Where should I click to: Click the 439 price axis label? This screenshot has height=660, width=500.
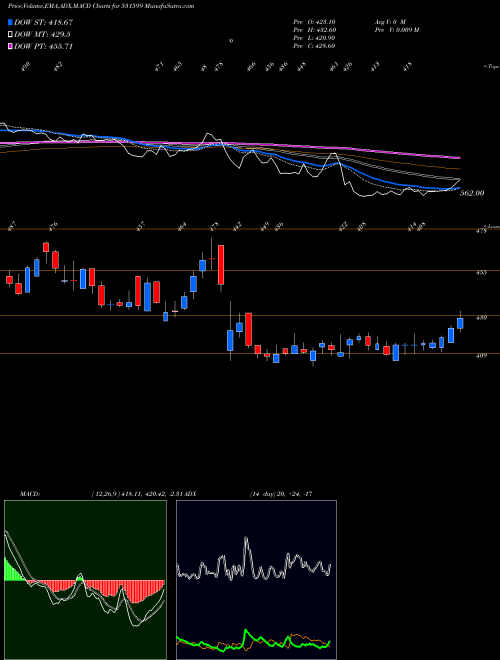481,318
